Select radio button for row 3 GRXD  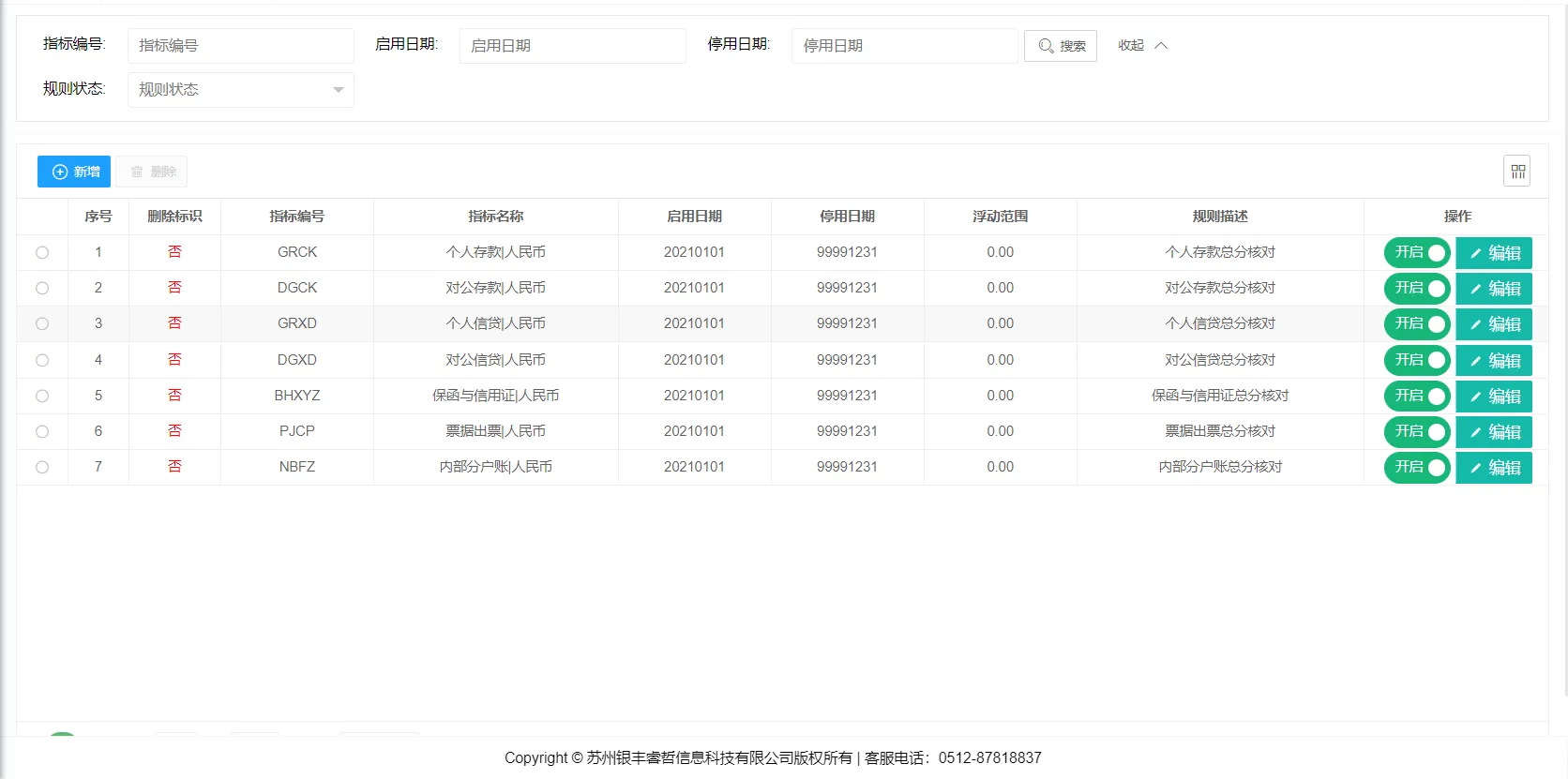[x=42, y=324]
